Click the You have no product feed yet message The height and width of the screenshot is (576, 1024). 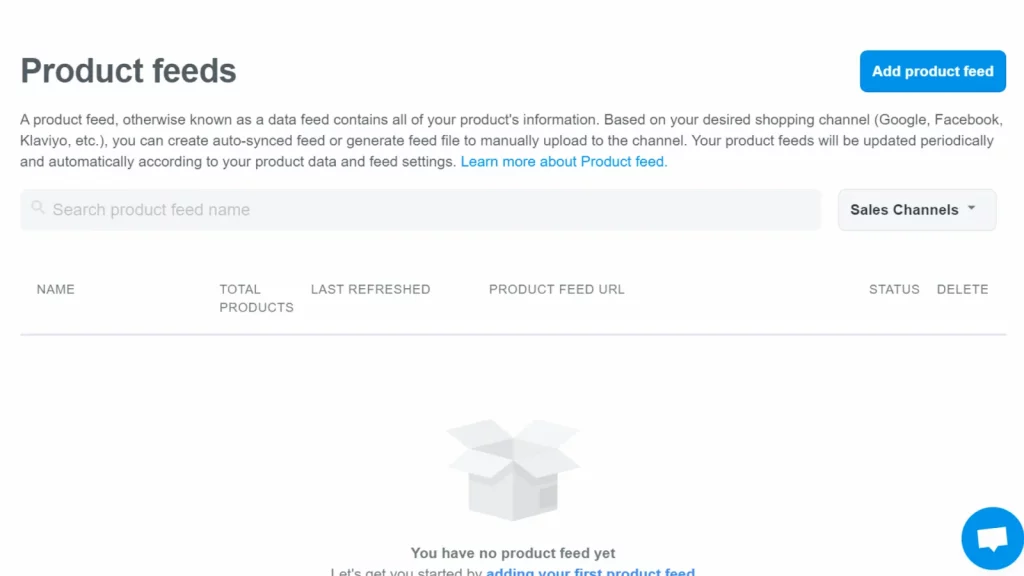coord(513,553)
